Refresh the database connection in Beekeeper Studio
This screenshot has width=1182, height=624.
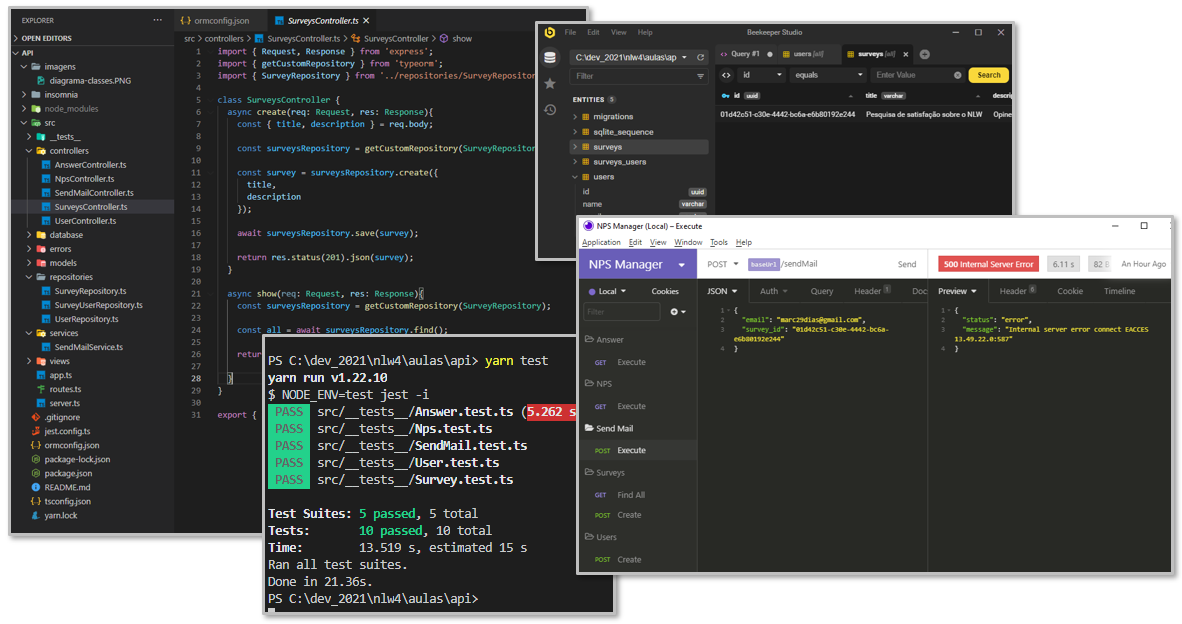pos(700,57)
